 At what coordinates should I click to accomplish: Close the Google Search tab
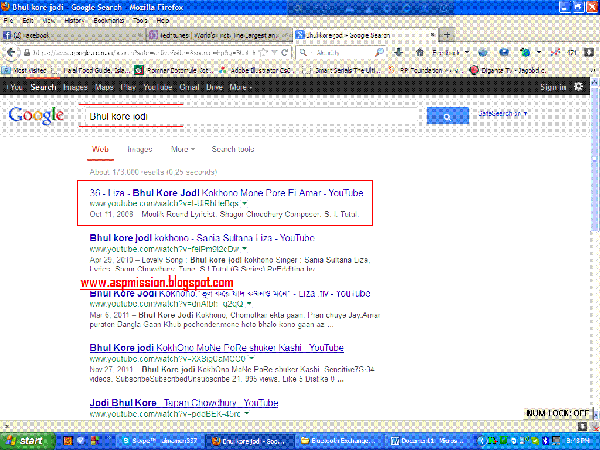[432, 35]
